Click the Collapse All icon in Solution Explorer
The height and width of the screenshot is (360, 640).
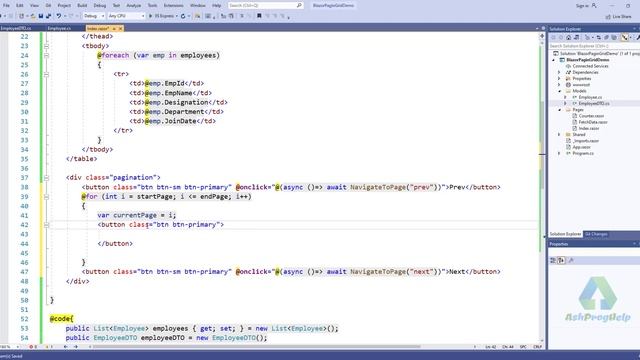coord(606,38)
